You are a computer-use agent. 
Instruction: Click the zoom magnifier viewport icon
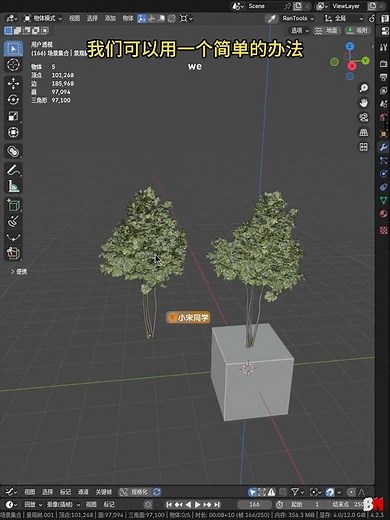[363, 88]
